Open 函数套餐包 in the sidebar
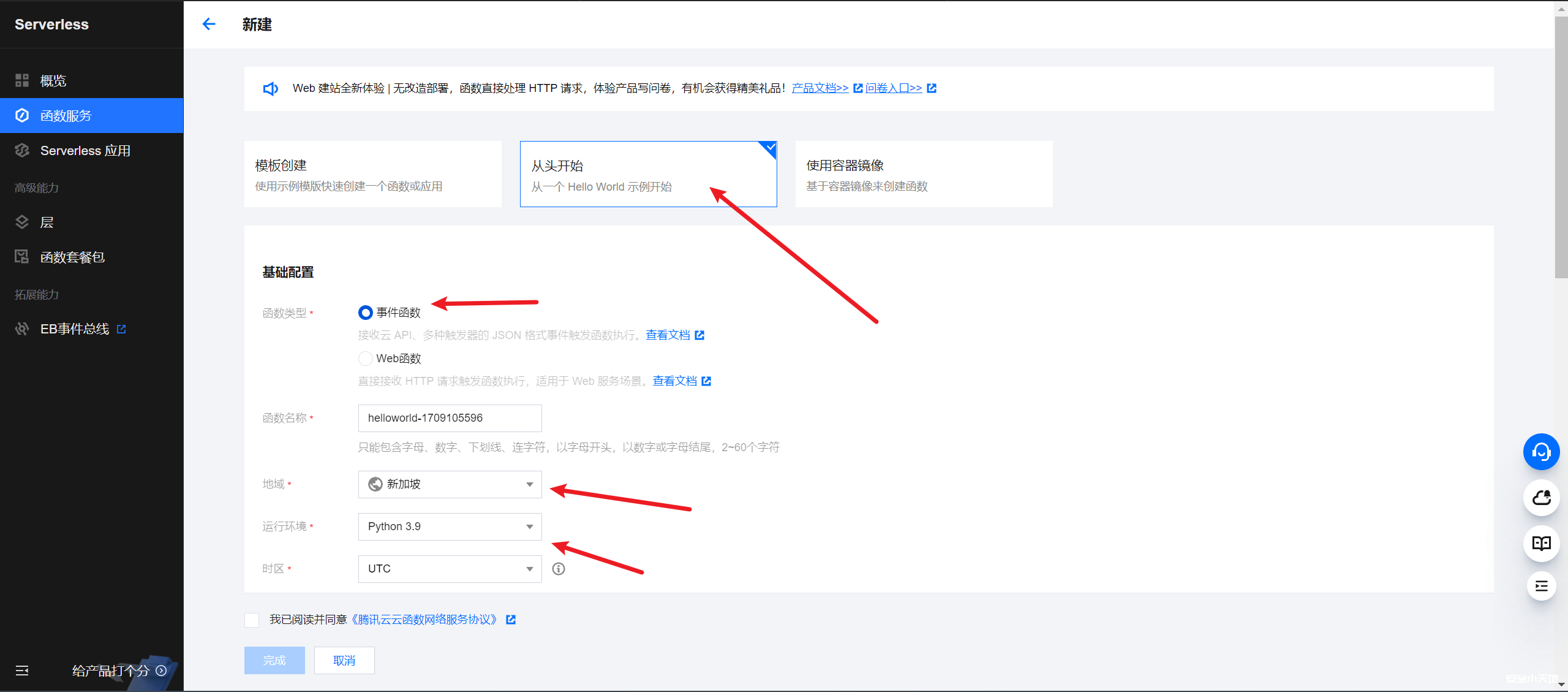Screen dimensions: 1568x692 point(72,256)
